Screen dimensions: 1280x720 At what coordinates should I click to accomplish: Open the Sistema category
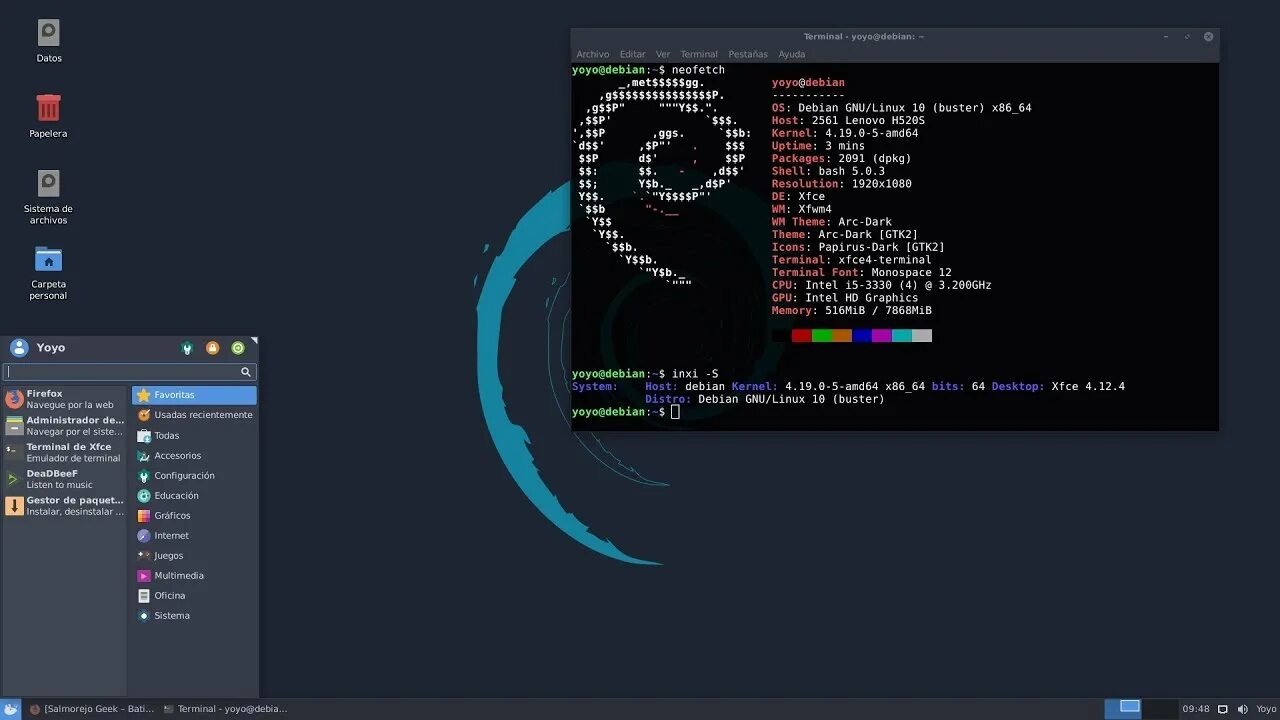click(194, 615)
